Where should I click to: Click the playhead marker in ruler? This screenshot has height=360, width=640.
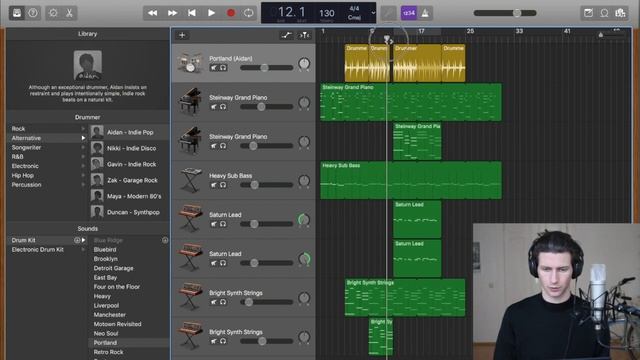(387, 39)
